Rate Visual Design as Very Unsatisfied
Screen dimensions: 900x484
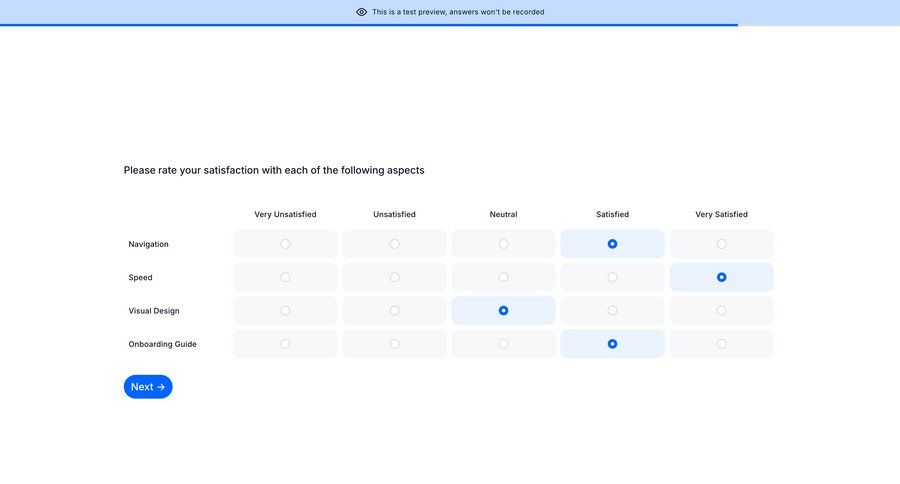point(285,311)
